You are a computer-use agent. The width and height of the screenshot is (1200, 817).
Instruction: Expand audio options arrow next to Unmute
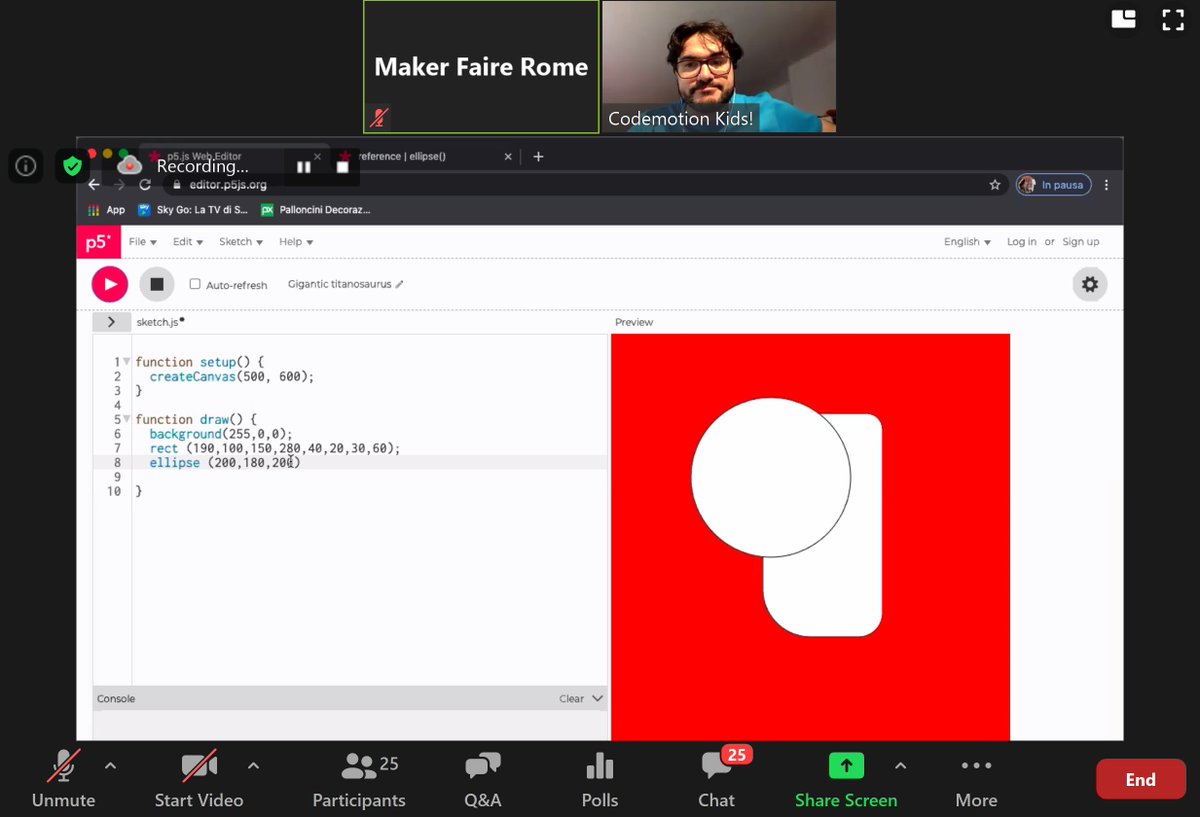(110, 766)
